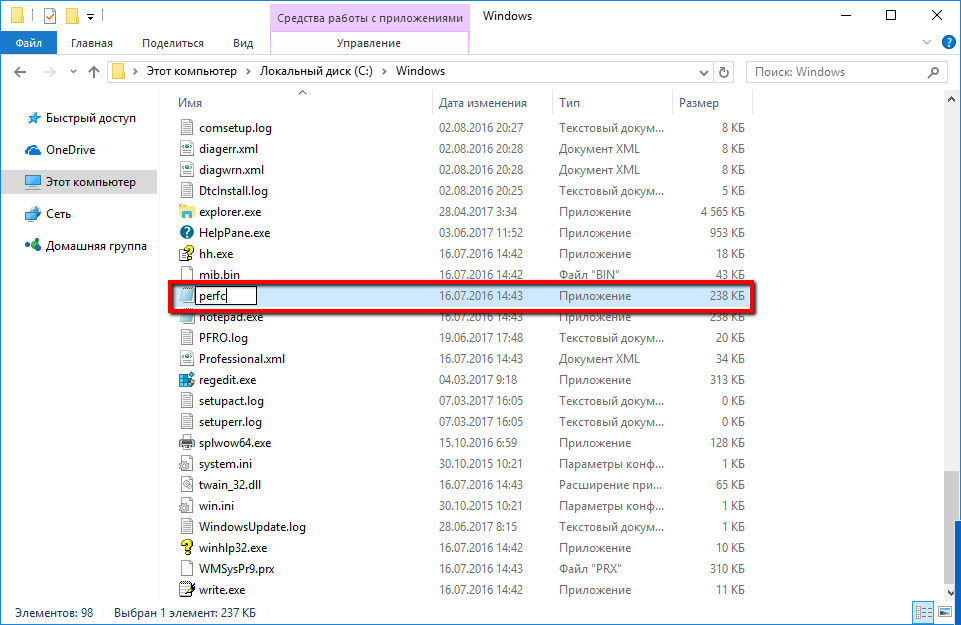
Task: Select the WindowsUpdate.log file name
Action: 253,526
